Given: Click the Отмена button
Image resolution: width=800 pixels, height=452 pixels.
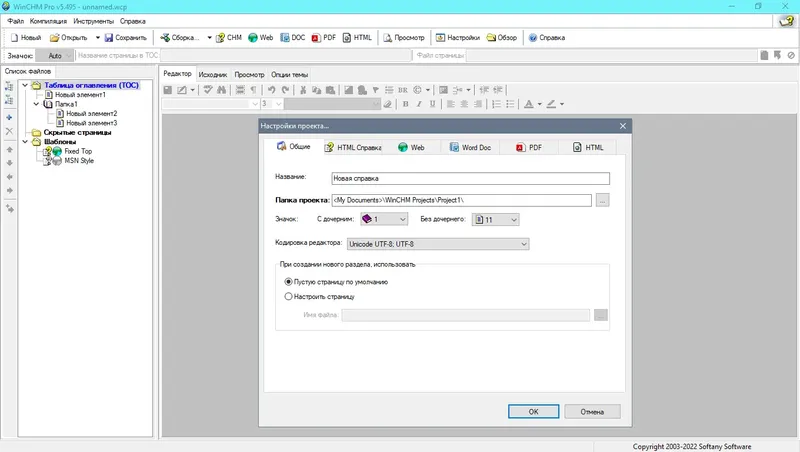Looking at the screenshot, I should 592,412.
